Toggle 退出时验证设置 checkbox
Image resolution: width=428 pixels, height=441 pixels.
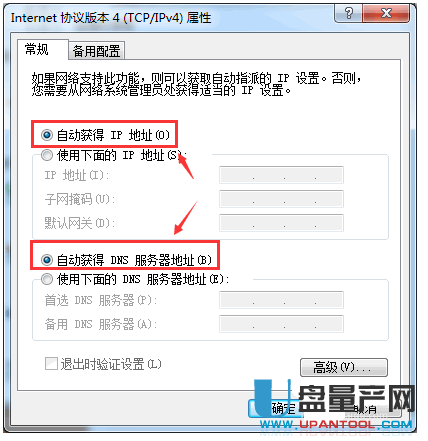(x=51, y=364)
